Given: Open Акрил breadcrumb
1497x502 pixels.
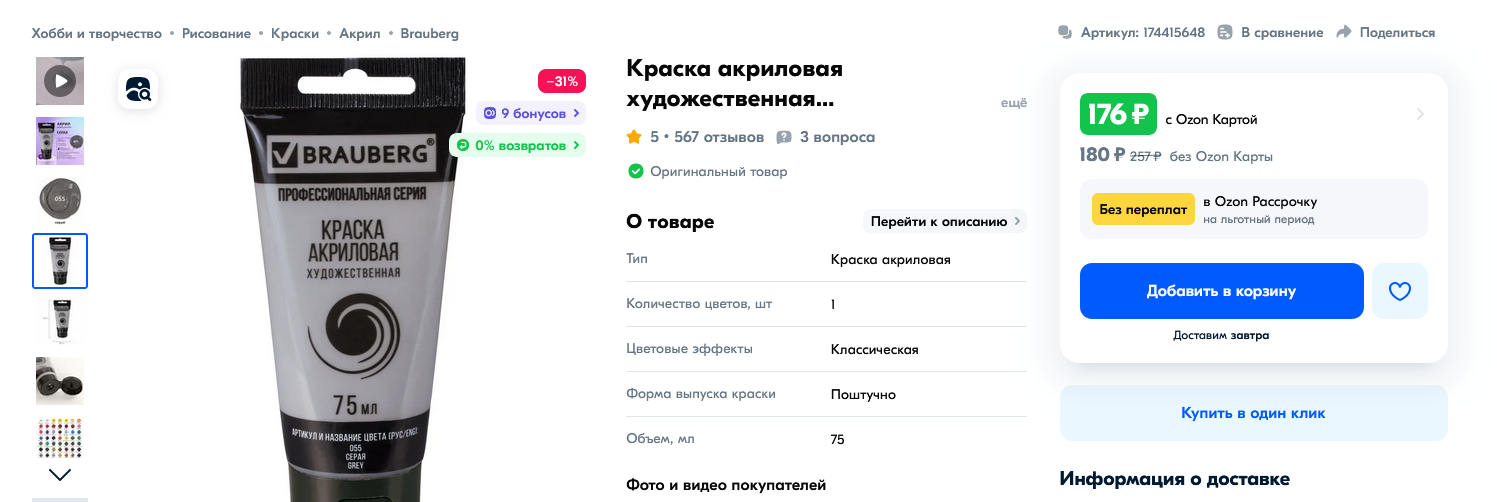Looking at the screenshot, I should click(x=360, y=33).
